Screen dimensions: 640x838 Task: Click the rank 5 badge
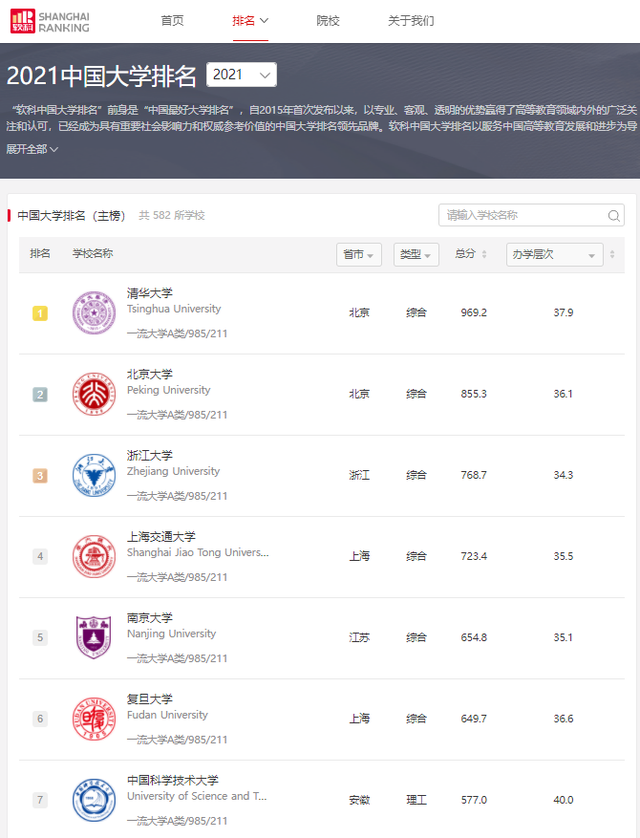point(40,638)
